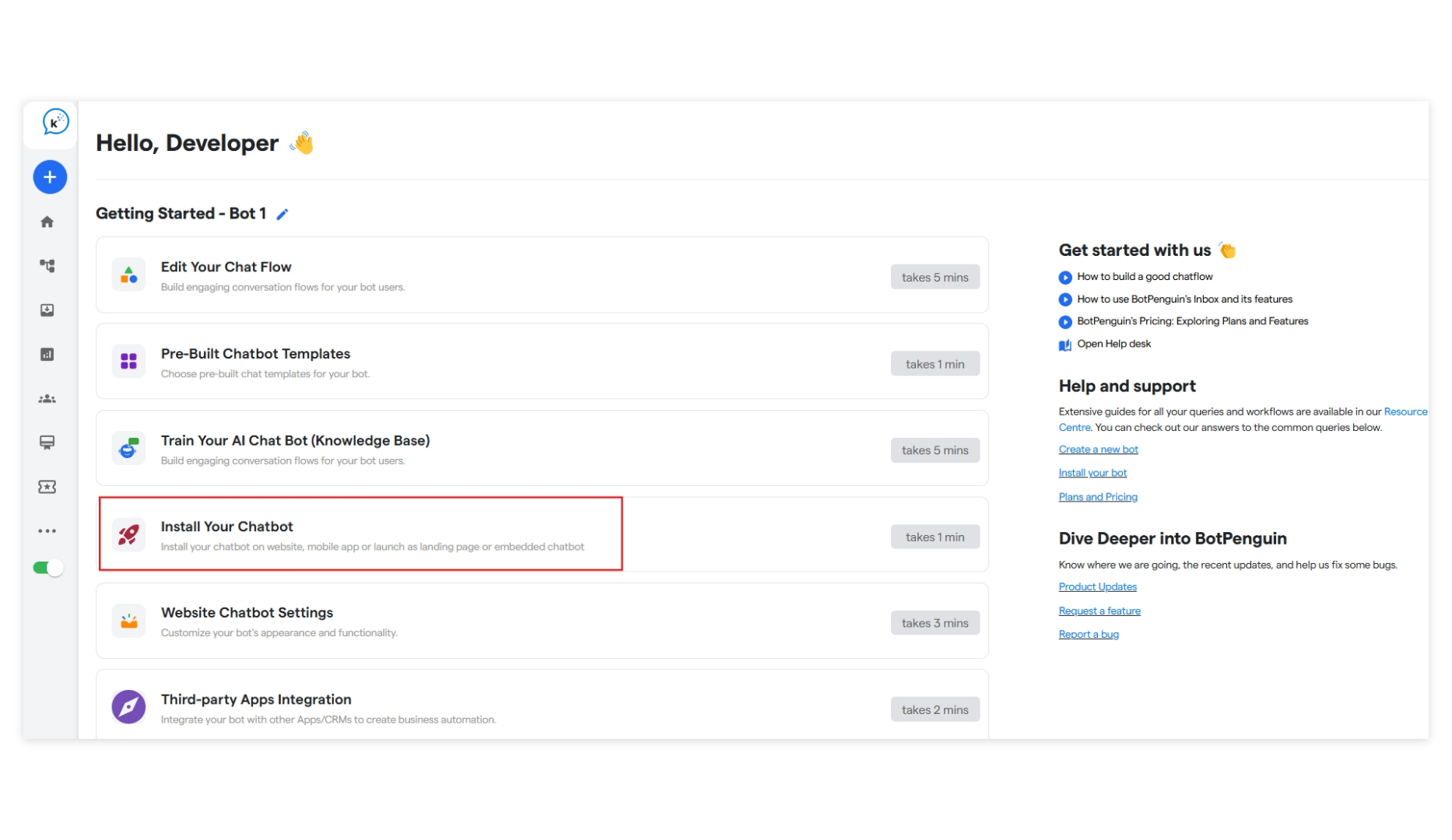Click Install Your Chatbot description text
Screen dimensions: 1452x840
372,547
